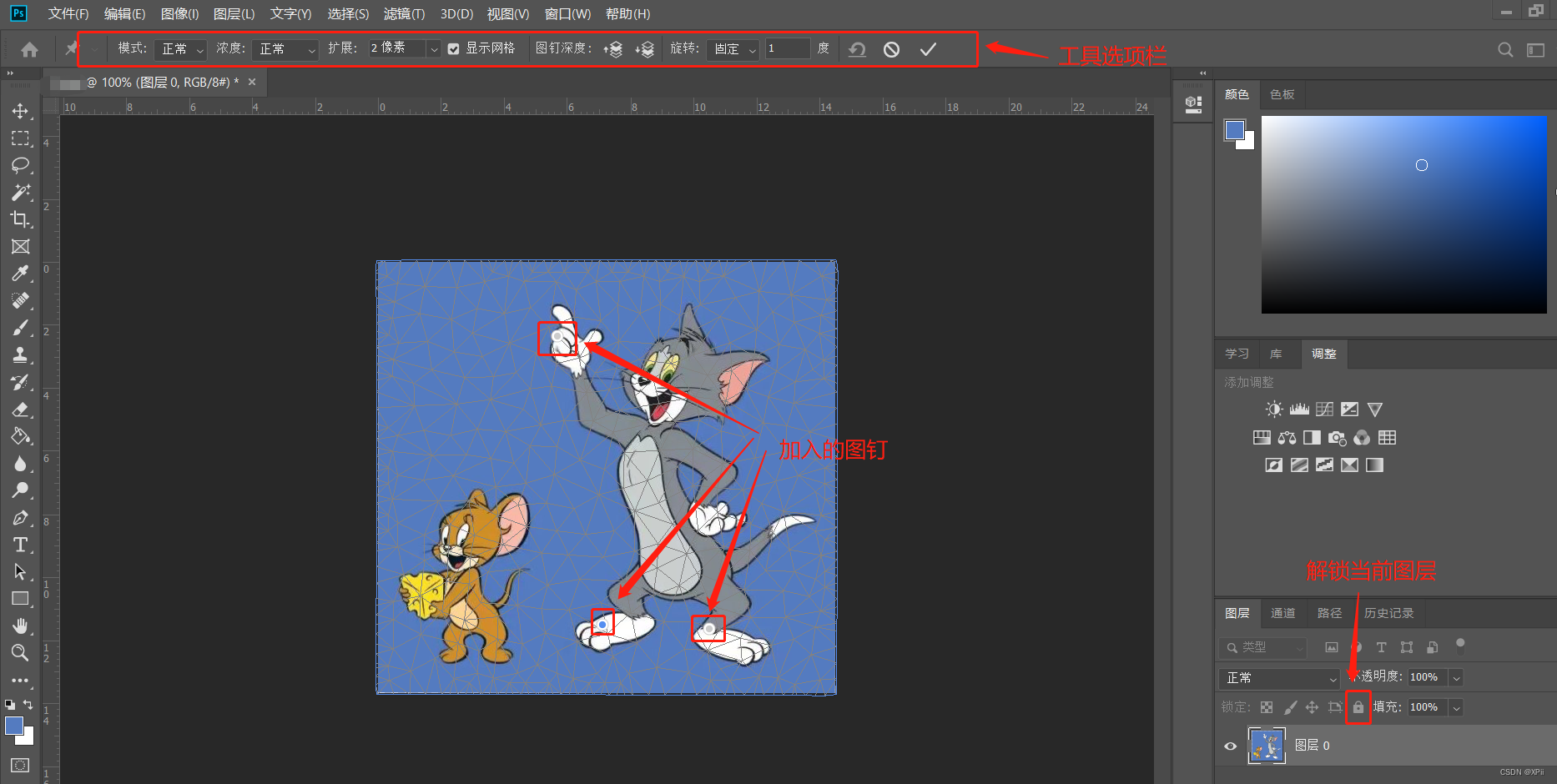Select the Paint Bucket tool

point(20,436)
